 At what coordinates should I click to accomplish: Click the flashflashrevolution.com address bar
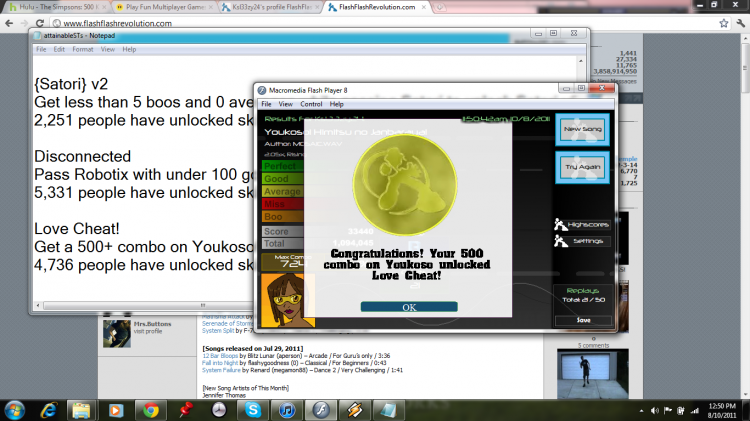383,23
